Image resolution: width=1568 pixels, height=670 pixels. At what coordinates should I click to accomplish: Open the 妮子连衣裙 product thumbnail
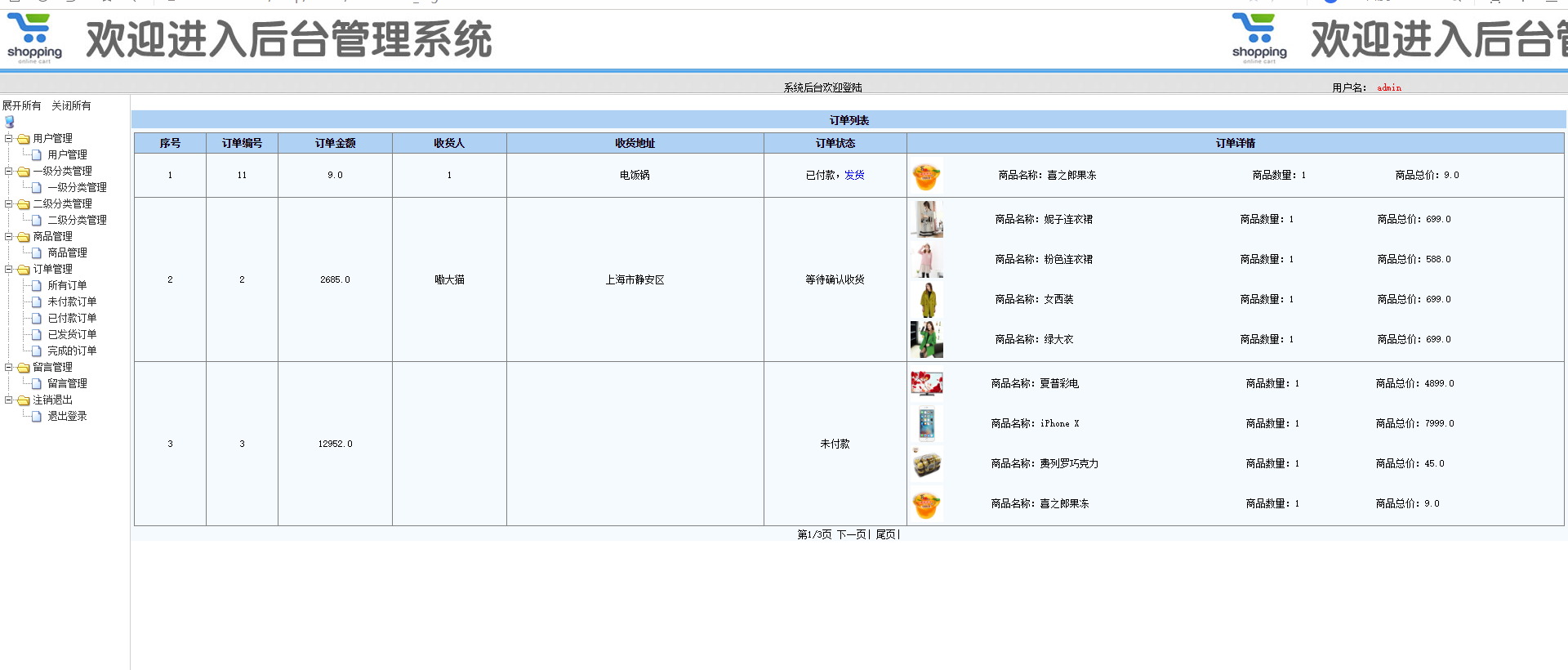coord(926,219)
